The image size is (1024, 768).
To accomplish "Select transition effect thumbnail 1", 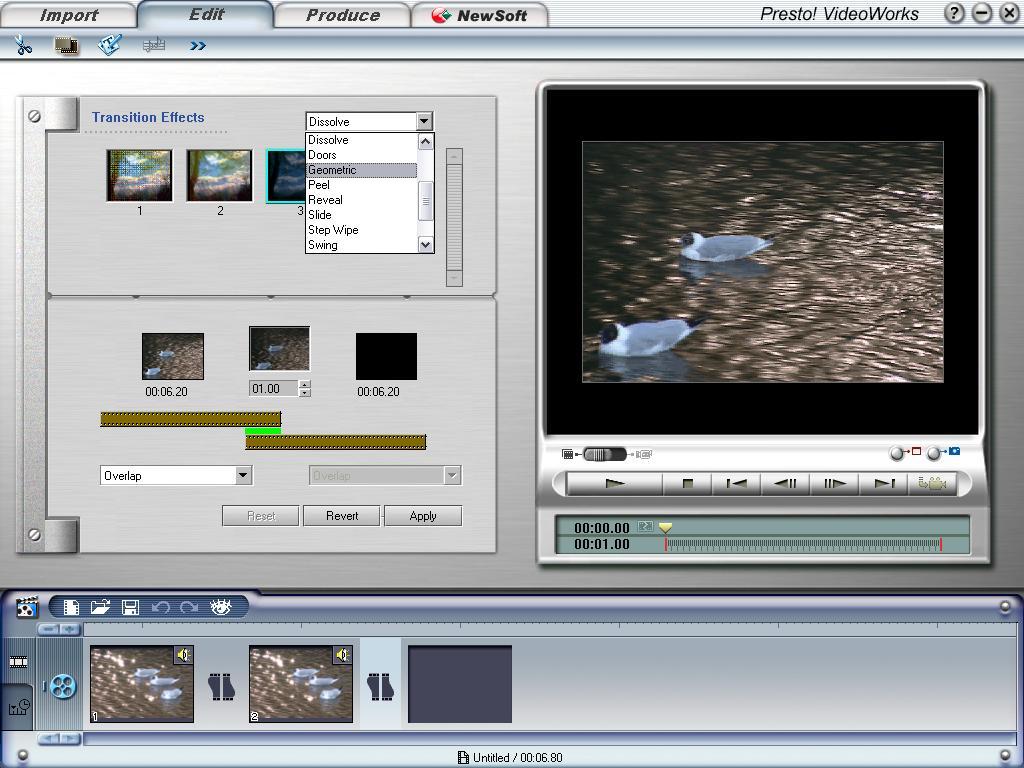I will click(140, 175).
